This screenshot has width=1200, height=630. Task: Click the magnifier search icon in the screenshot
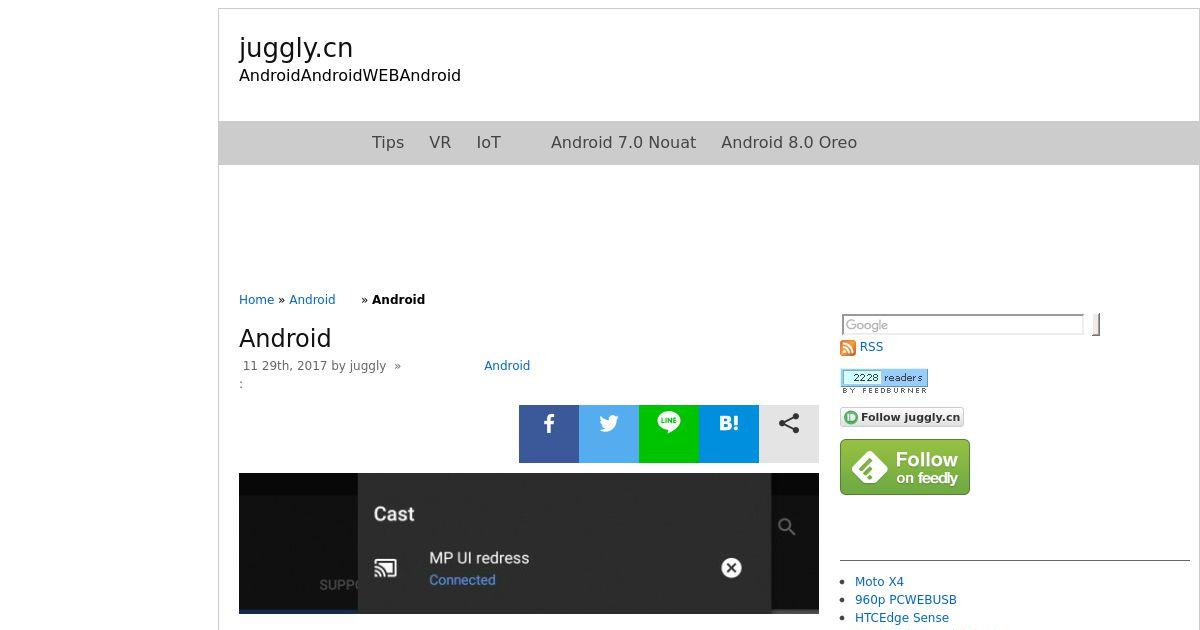(x=787, y=527)
